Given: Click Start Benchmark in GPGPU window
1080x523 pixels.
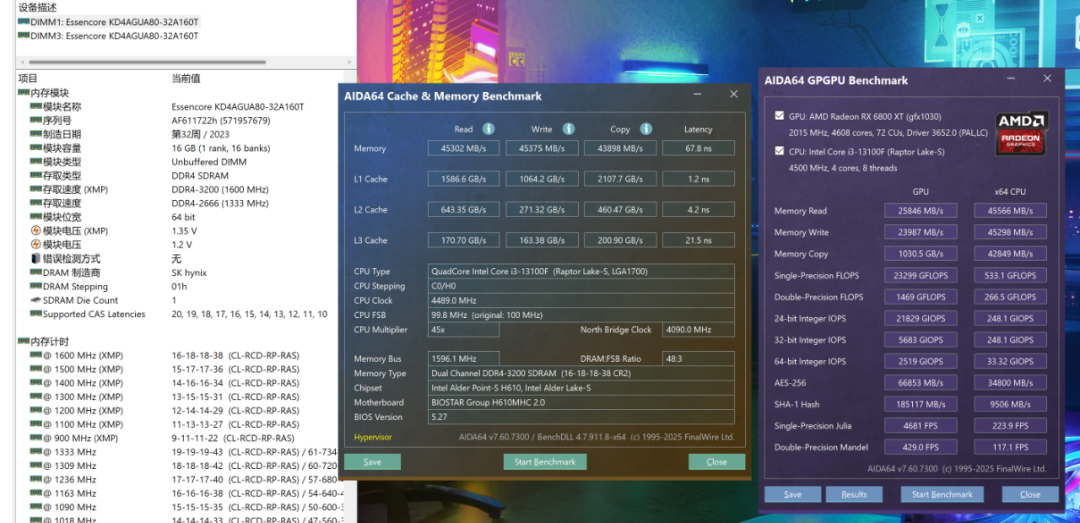Looking at the screenshot, I should point(942,494).
